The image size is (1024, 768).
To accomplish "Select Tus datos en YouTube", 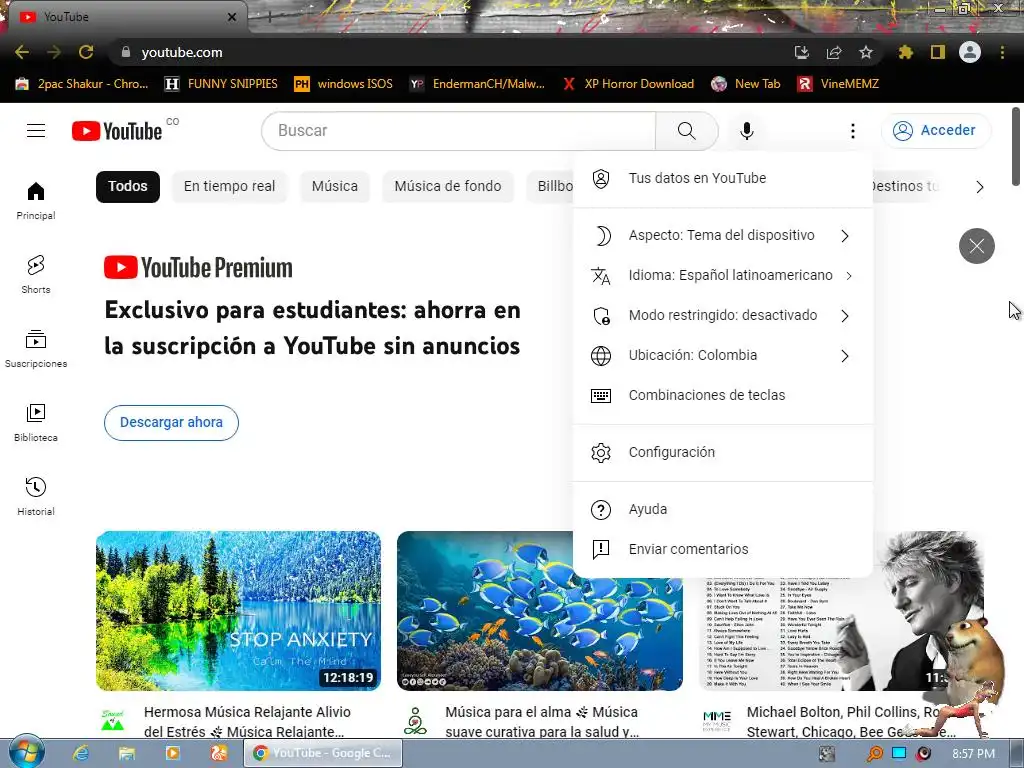I will pos(722,178).
